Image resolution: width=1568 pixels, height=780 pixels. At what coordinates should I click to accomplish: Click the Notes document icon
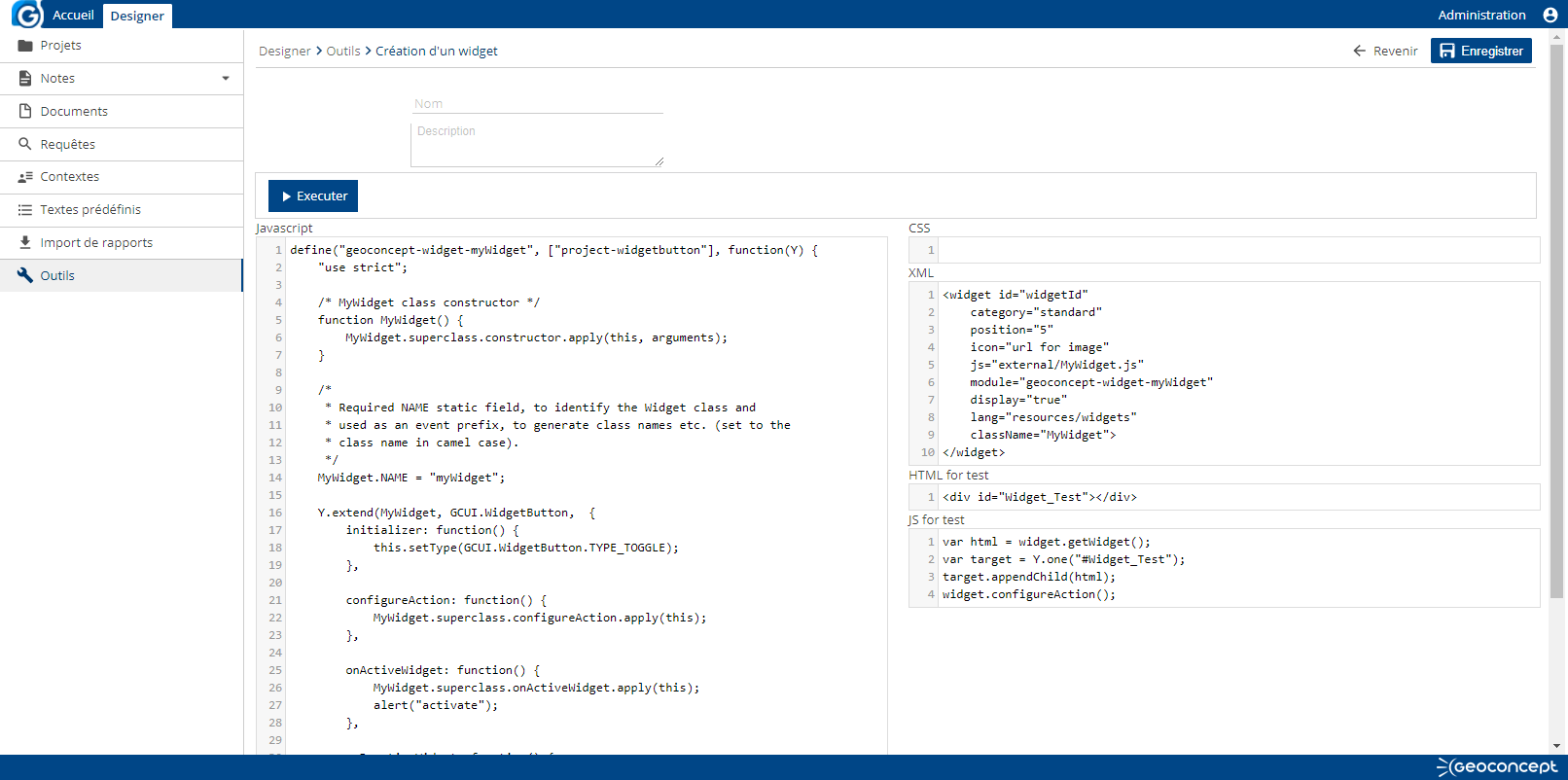click(x=25, y=78)
